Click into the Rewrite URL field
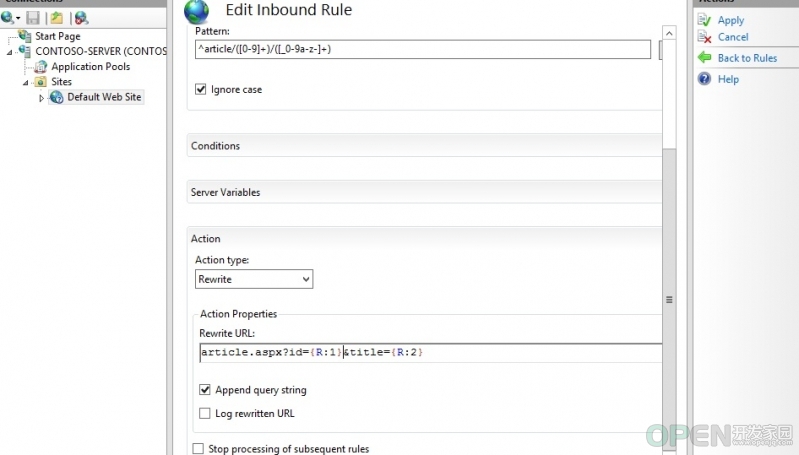Image resolution: width=799 pixels, height=455 pixels. (x=431, y=353)
